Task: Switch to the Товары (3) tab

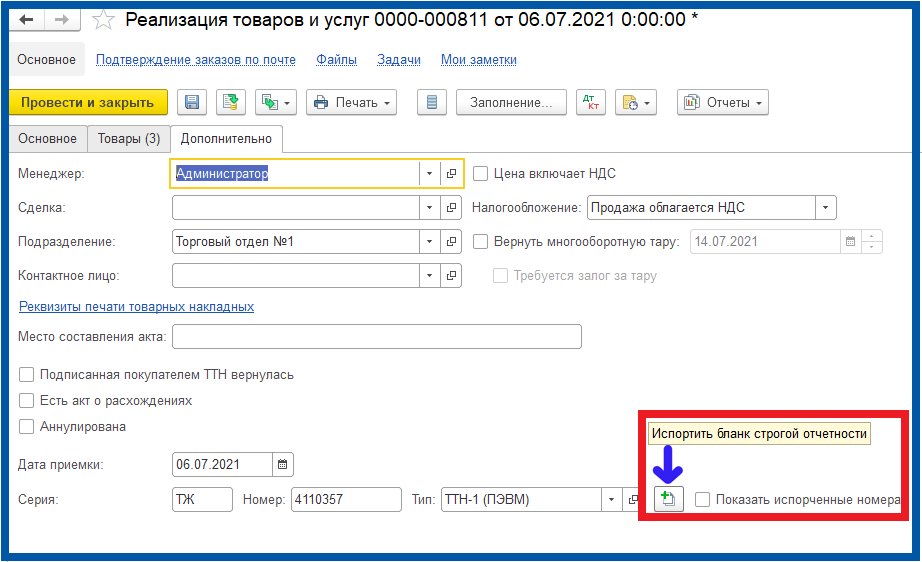Action: [128, 139]
